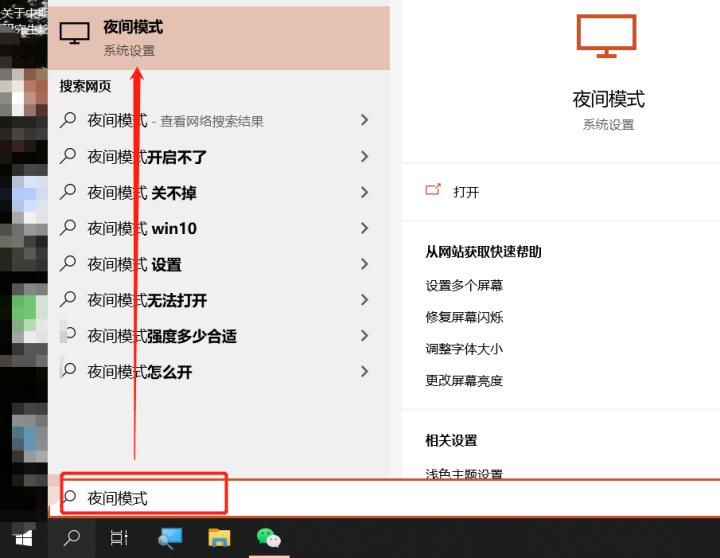Click search icon beside 夜间模式 设置
The image size is (720, 558).
(x=68, y=263)
